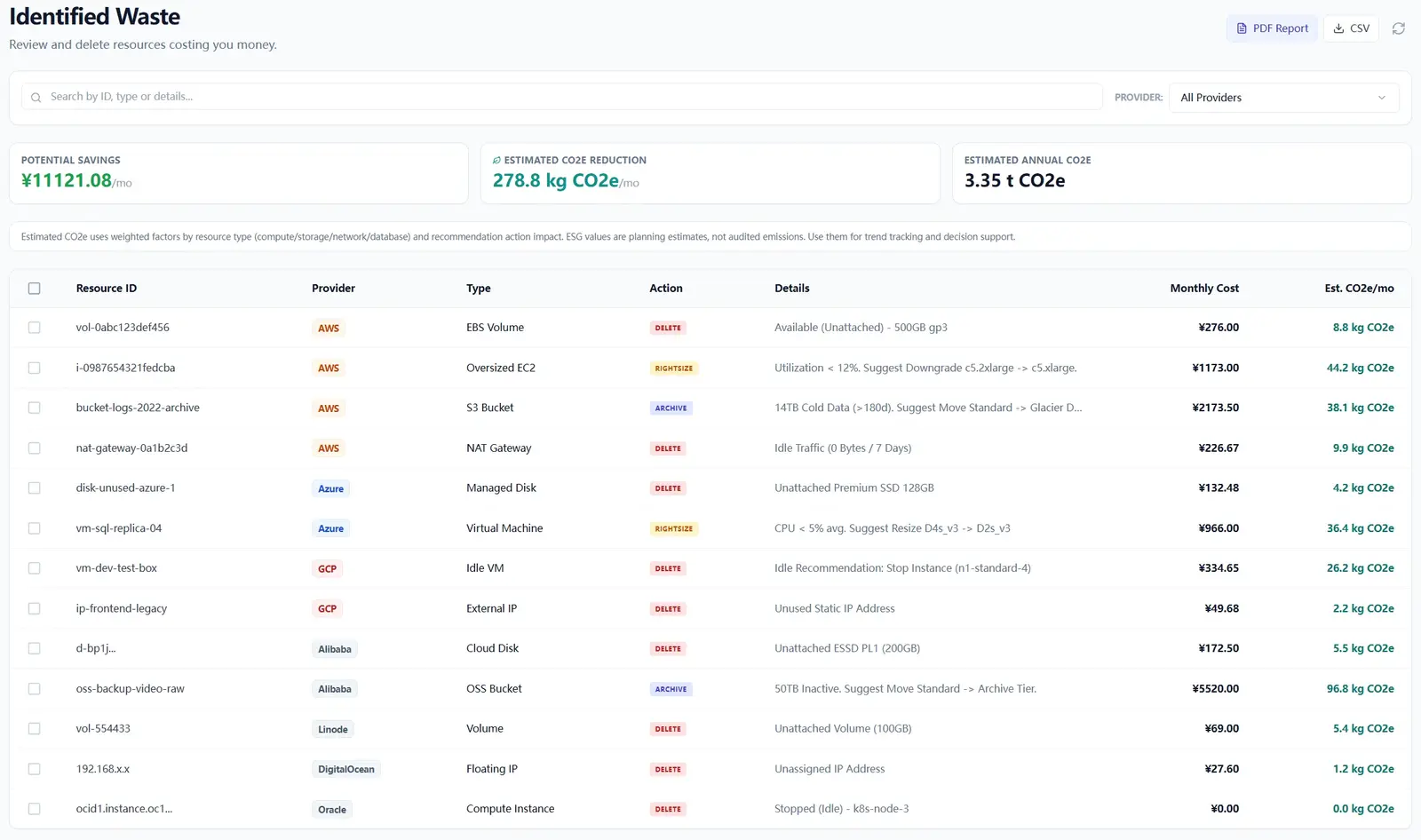Click the ¥5520.00 monthly cost cell
The image size is (1421, 840).
click(1215, 689)
